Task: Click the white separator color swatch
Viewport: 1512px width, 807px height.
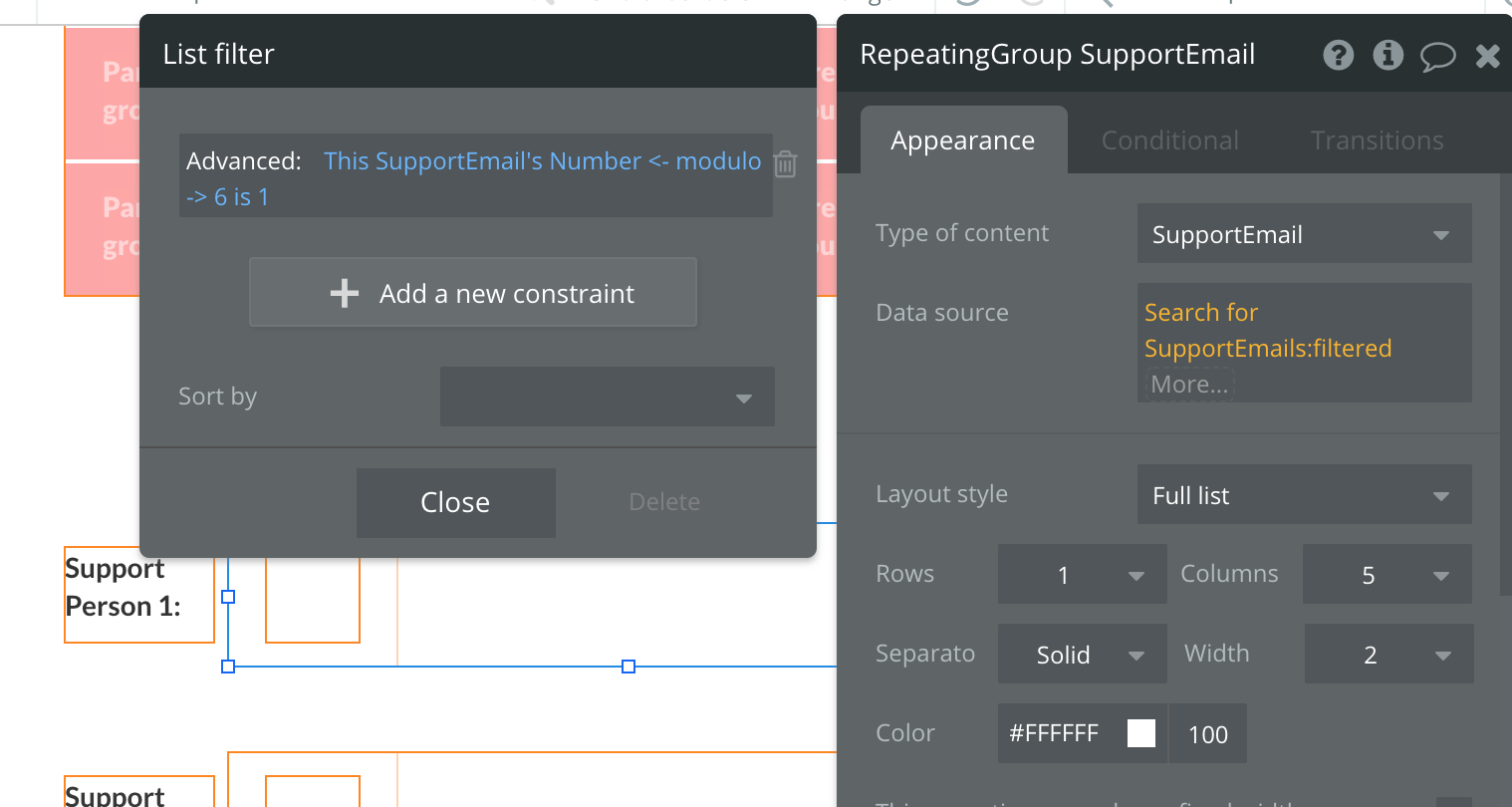Action: [1141, 733]
